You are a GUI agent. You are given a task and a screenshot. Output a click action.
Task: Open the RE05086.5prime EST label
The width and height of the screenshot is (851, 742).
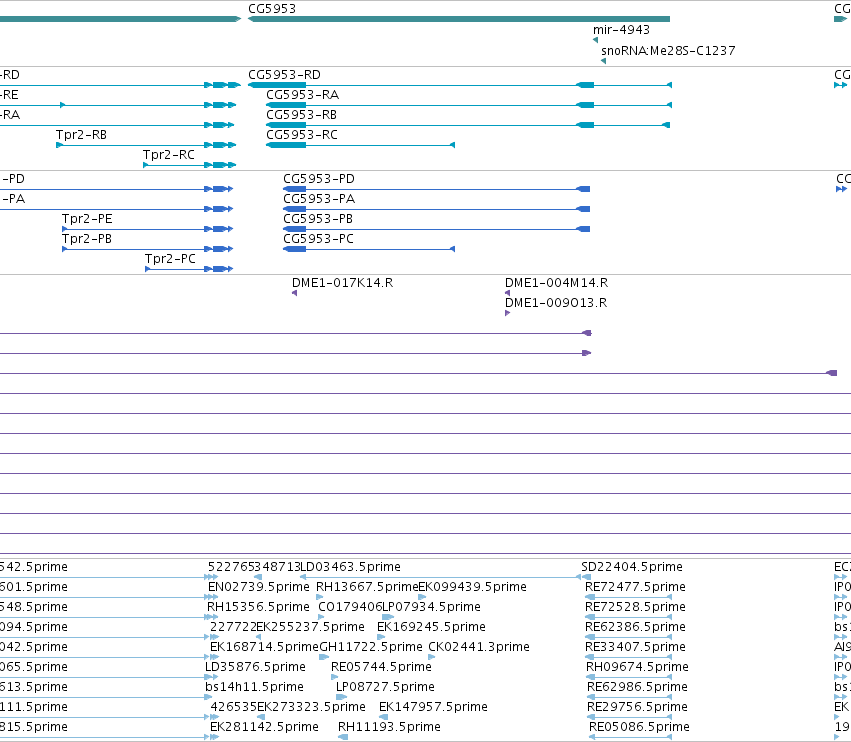(639, 727)
